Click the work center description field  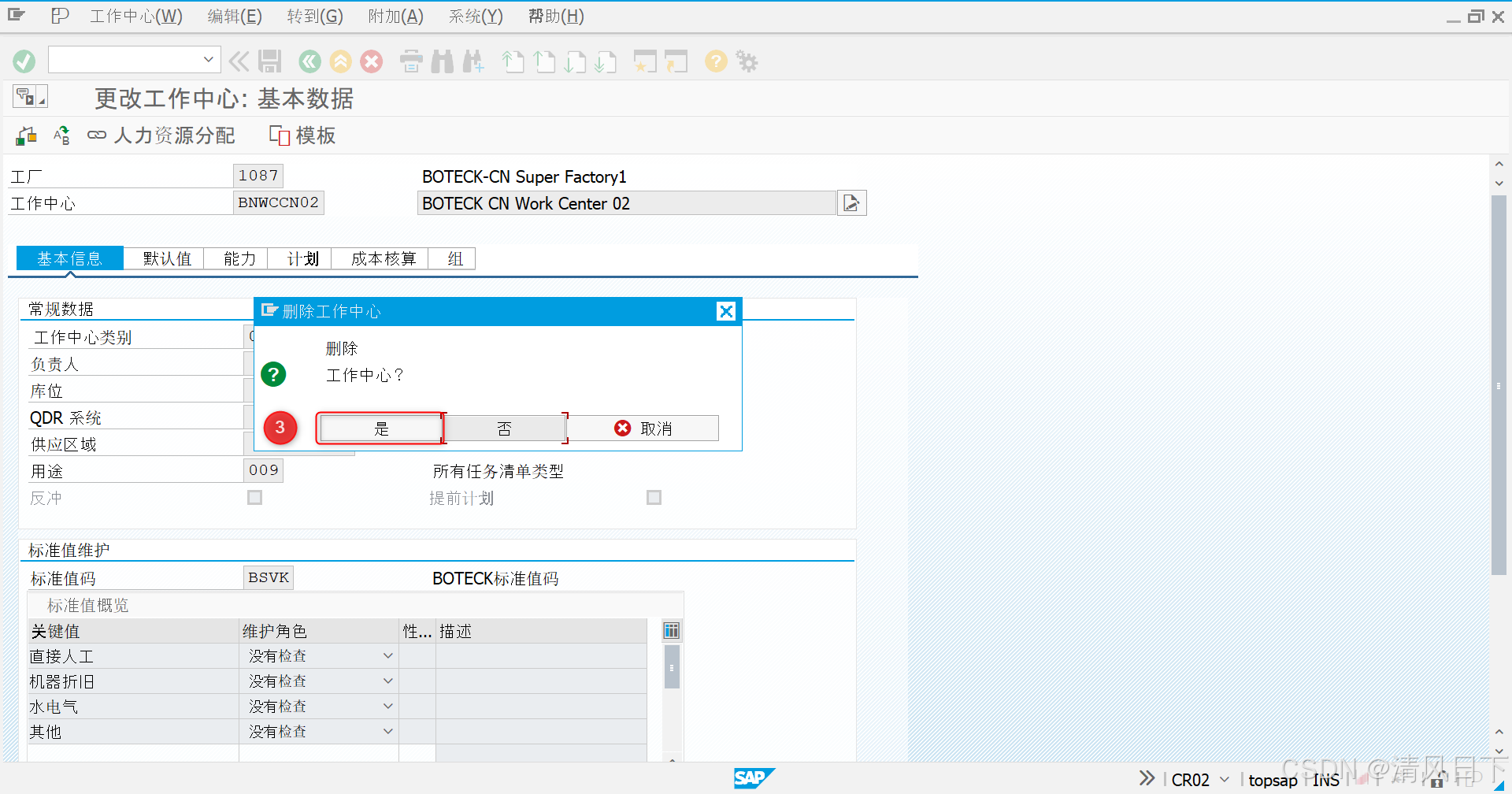click(627, 203)
